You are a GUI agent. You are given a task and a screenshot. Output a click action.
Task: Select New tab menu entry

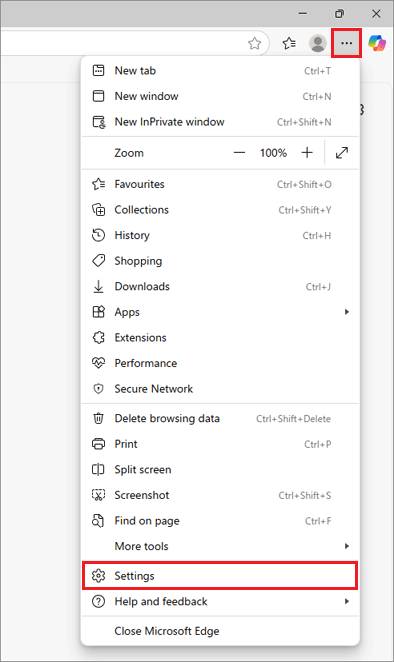[x=220, y=71]
